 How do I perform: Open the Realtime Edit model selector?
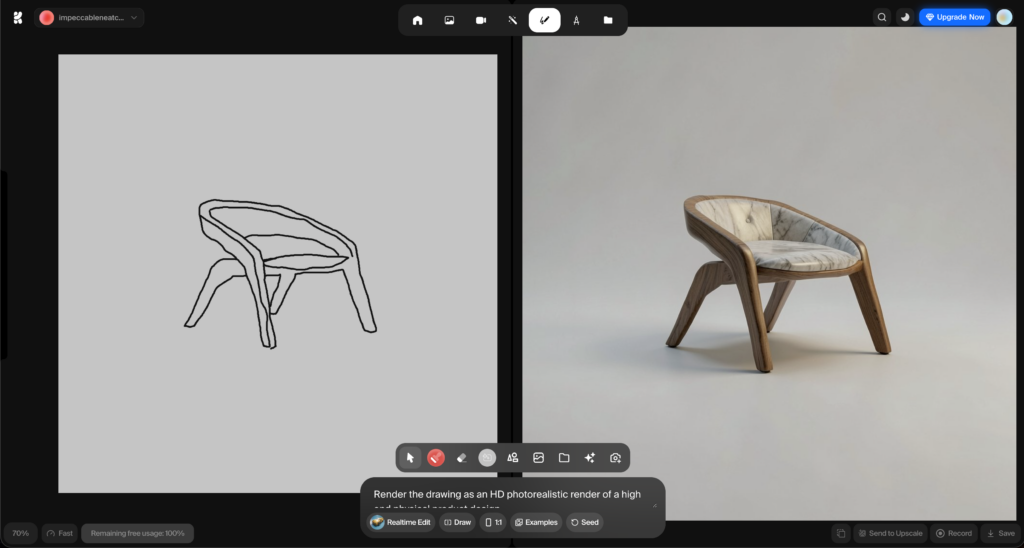coord(401,522)
